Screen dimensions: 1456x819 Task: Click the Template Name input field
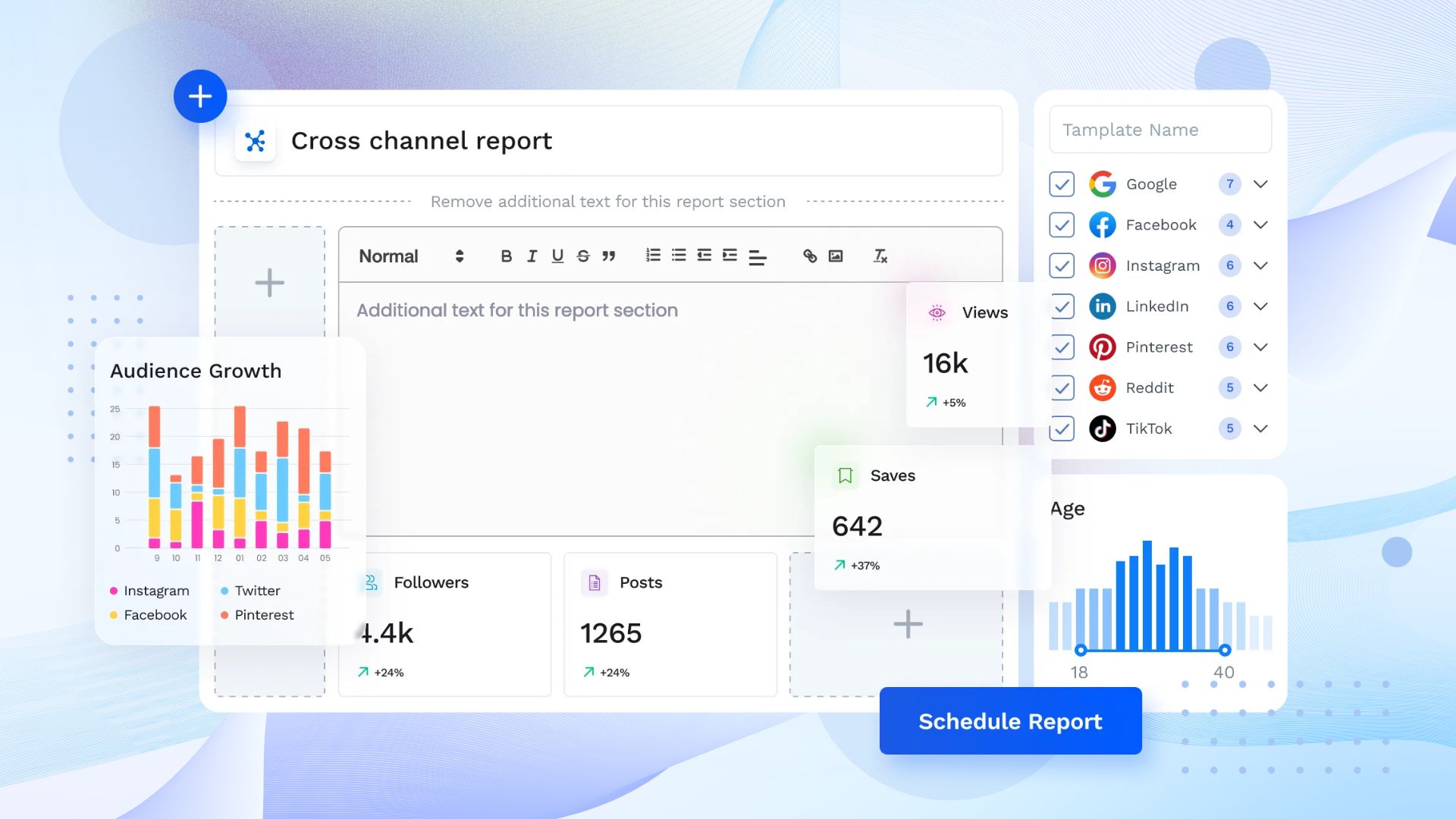[x=1159, y=130]
